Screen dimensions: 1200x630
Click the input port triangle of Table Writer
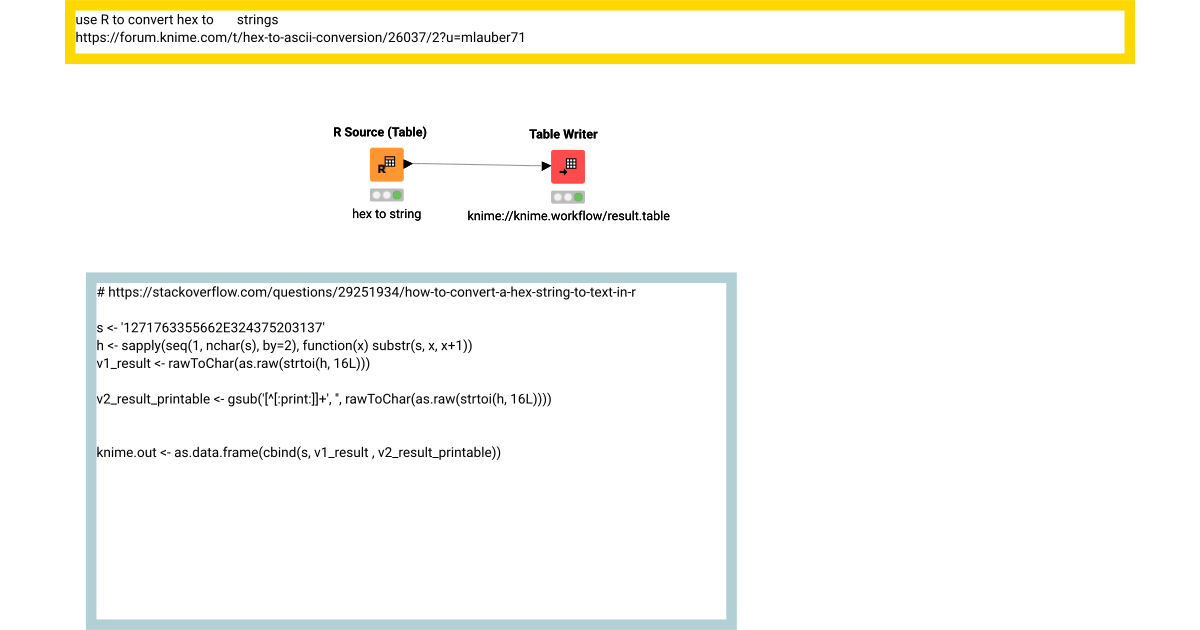tap(546, 166)
